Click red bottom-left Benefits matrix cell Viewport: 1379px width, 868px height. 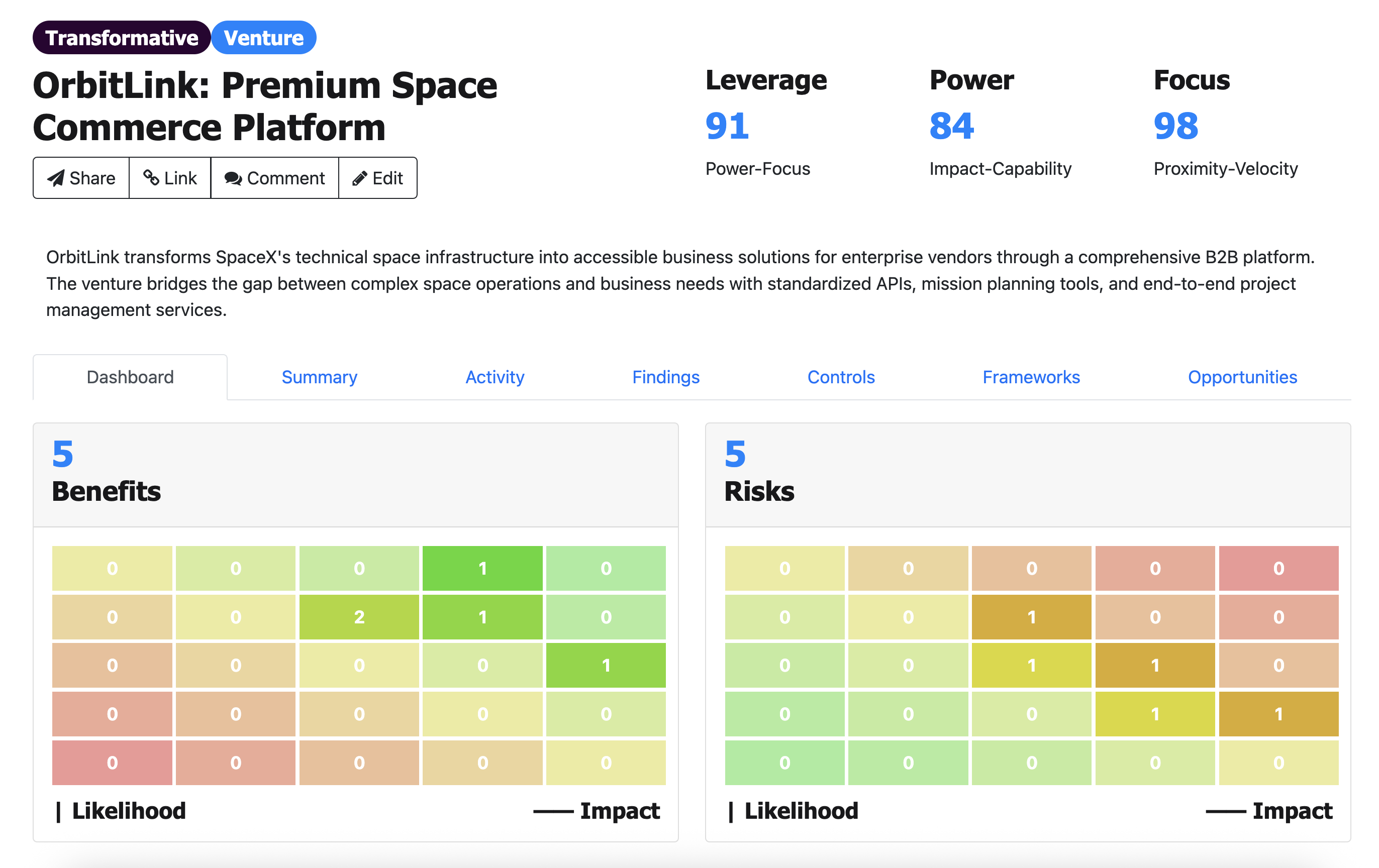click(x=112, y=763)
